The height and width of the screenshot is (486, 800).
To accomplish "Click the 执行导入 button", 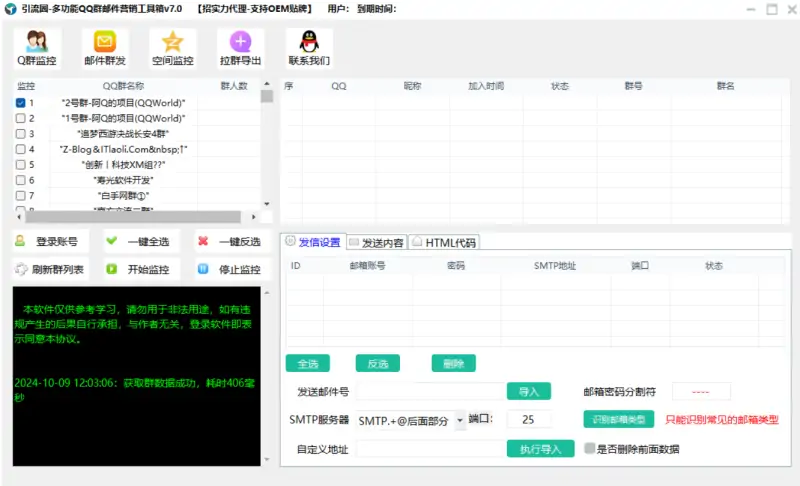I will tap(540, 449).
